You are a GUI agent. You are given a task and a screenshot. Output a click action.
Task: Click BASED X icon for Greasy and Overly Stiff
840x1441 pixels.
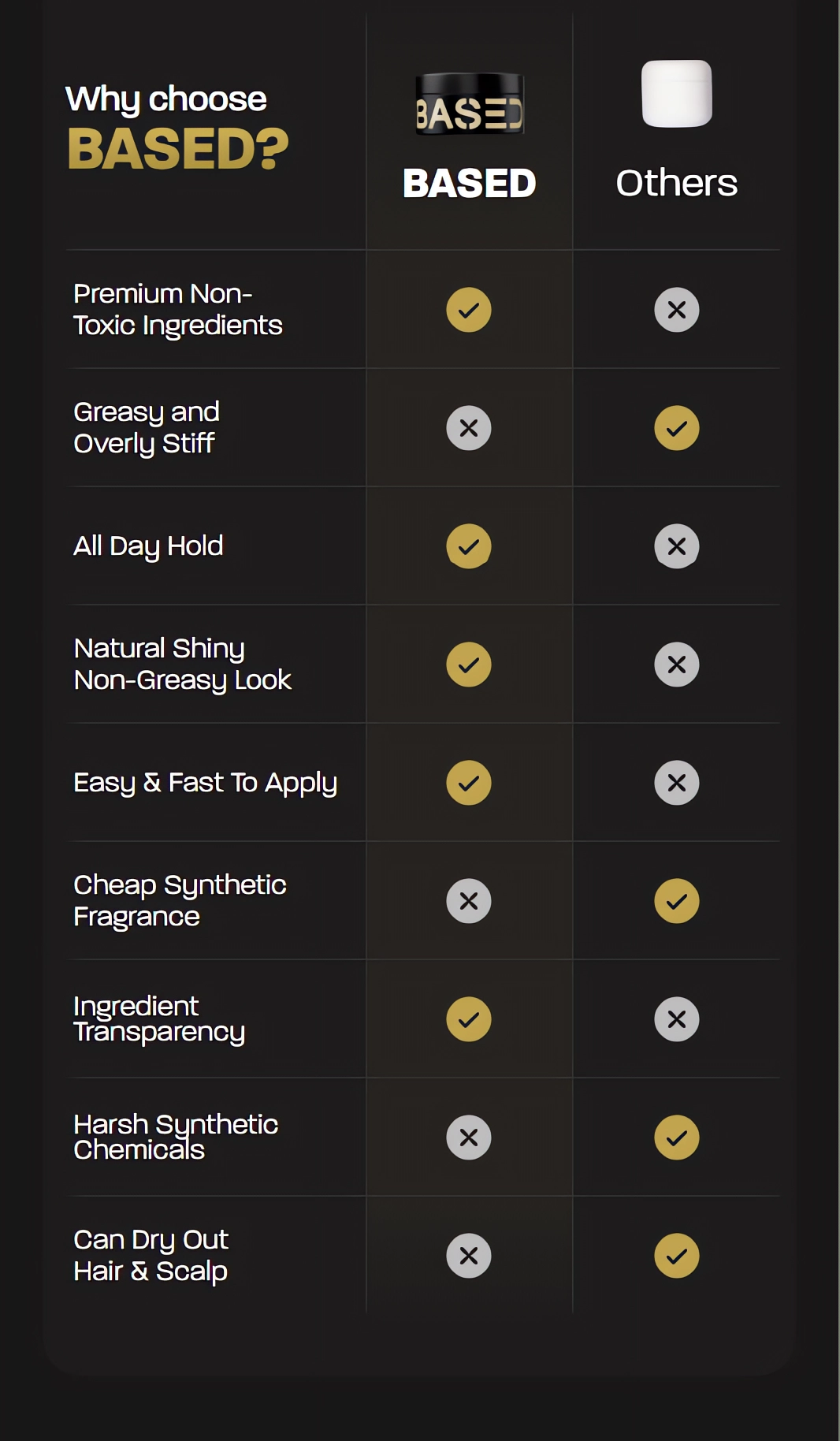coord(469,428)
